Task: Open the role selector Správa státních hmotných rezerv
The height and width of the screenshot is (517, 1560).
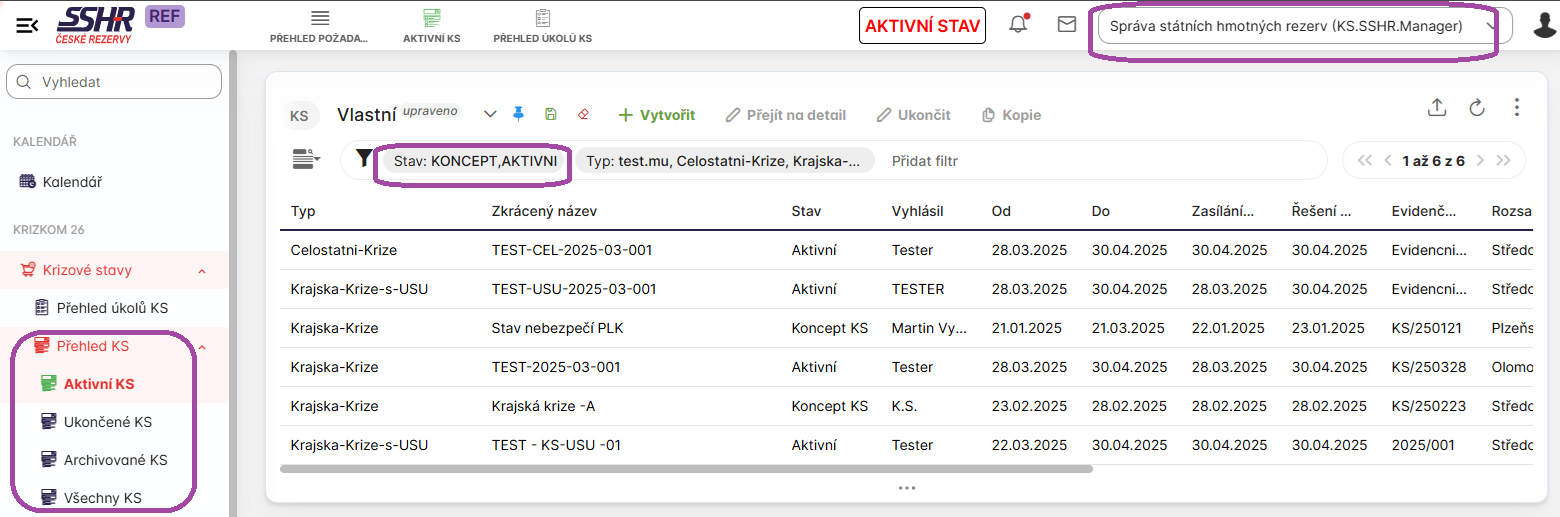Action: click(1297, 27)
